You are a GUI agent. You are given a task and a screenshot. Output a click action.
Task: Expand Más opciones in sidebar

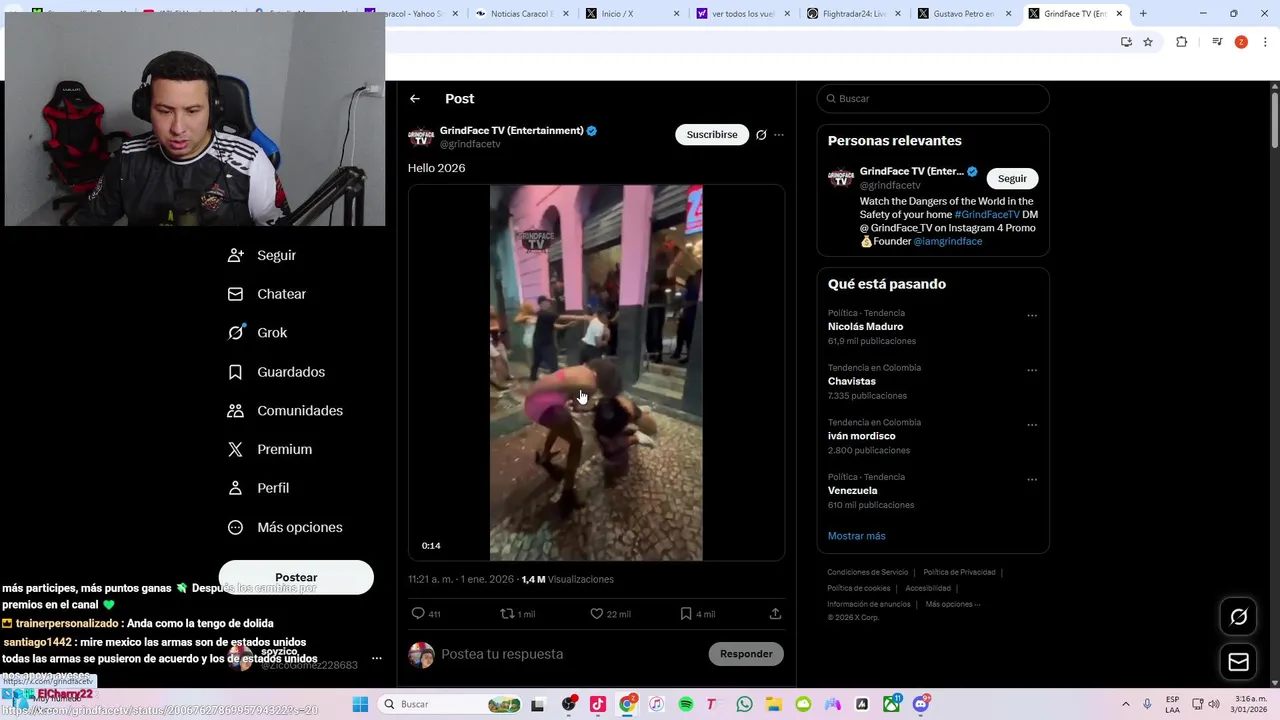(x=286, y=527)
